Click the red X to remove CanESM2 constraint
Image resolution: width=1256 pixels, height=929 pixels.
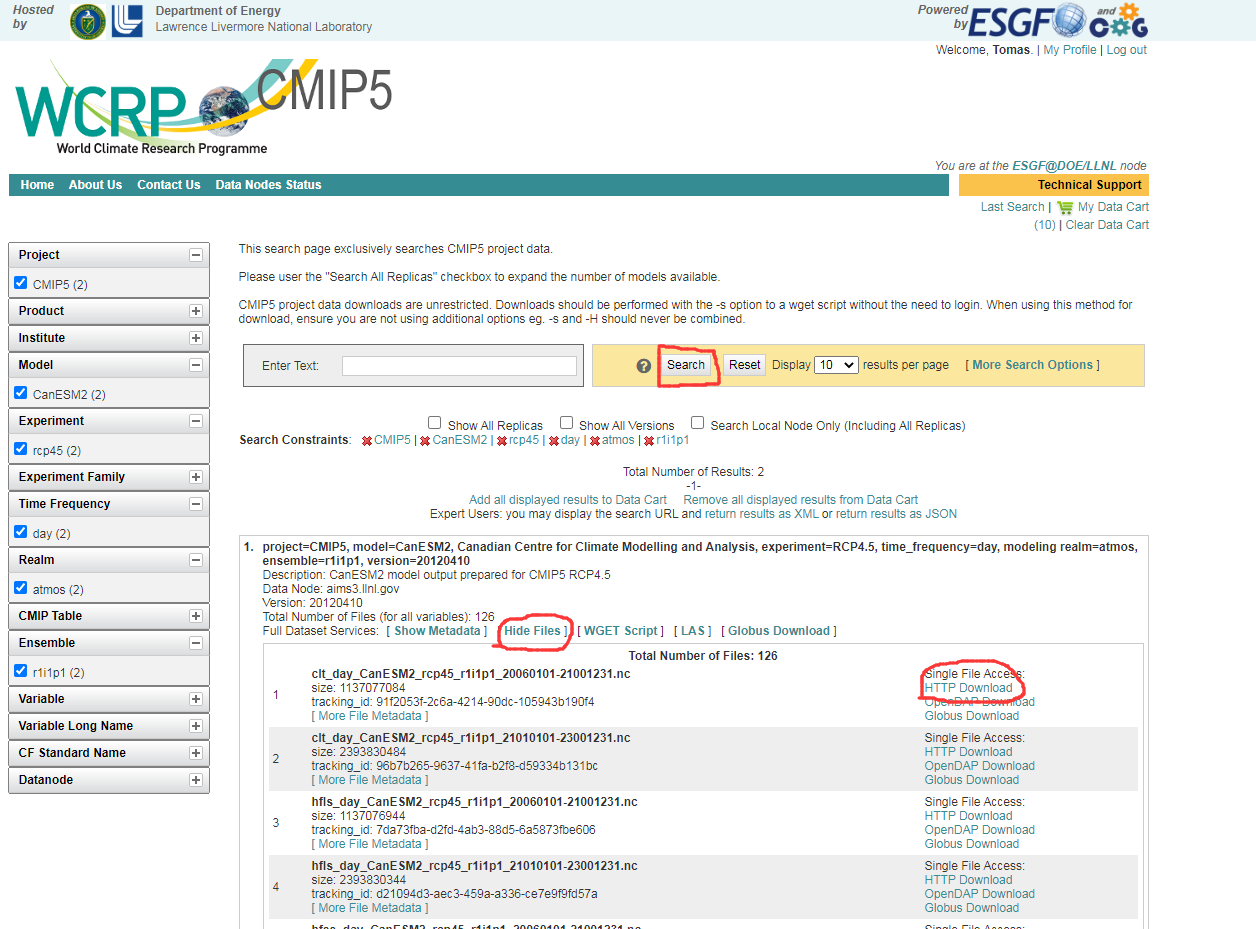(424, 440)
